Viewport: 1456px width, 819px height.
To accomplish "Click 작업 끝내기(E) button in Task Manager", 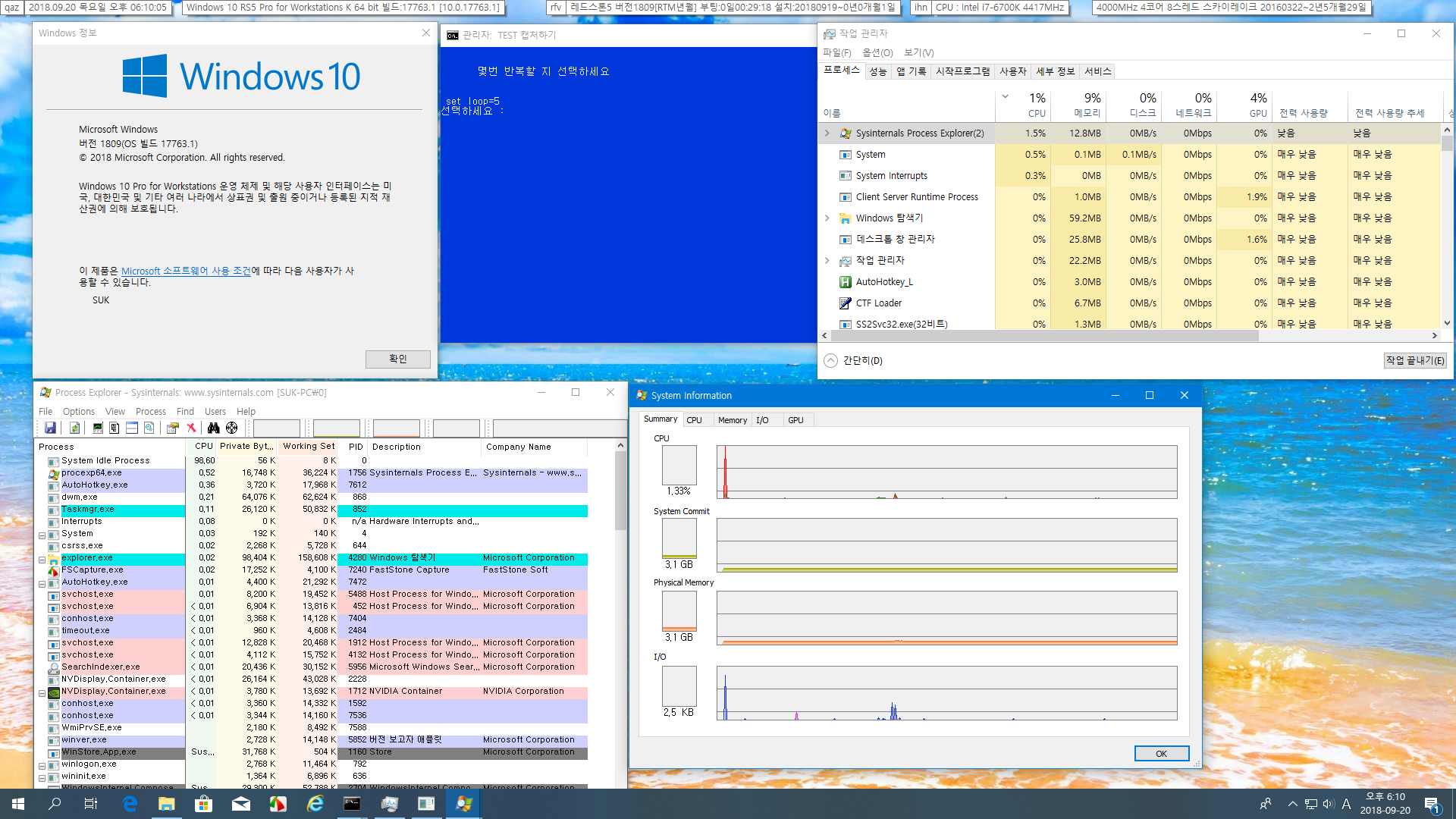I will point(1415,361).
